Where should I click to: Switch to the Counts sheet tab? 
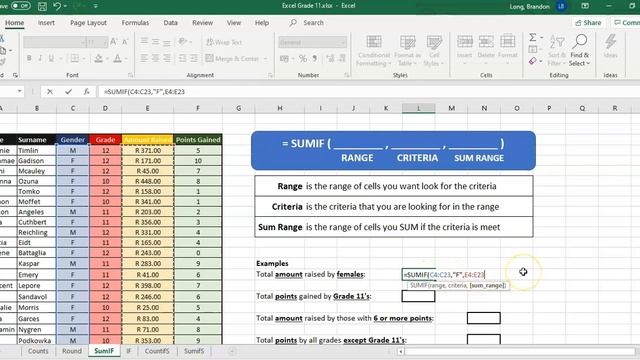pyautogui.click(x=38, y=351)
